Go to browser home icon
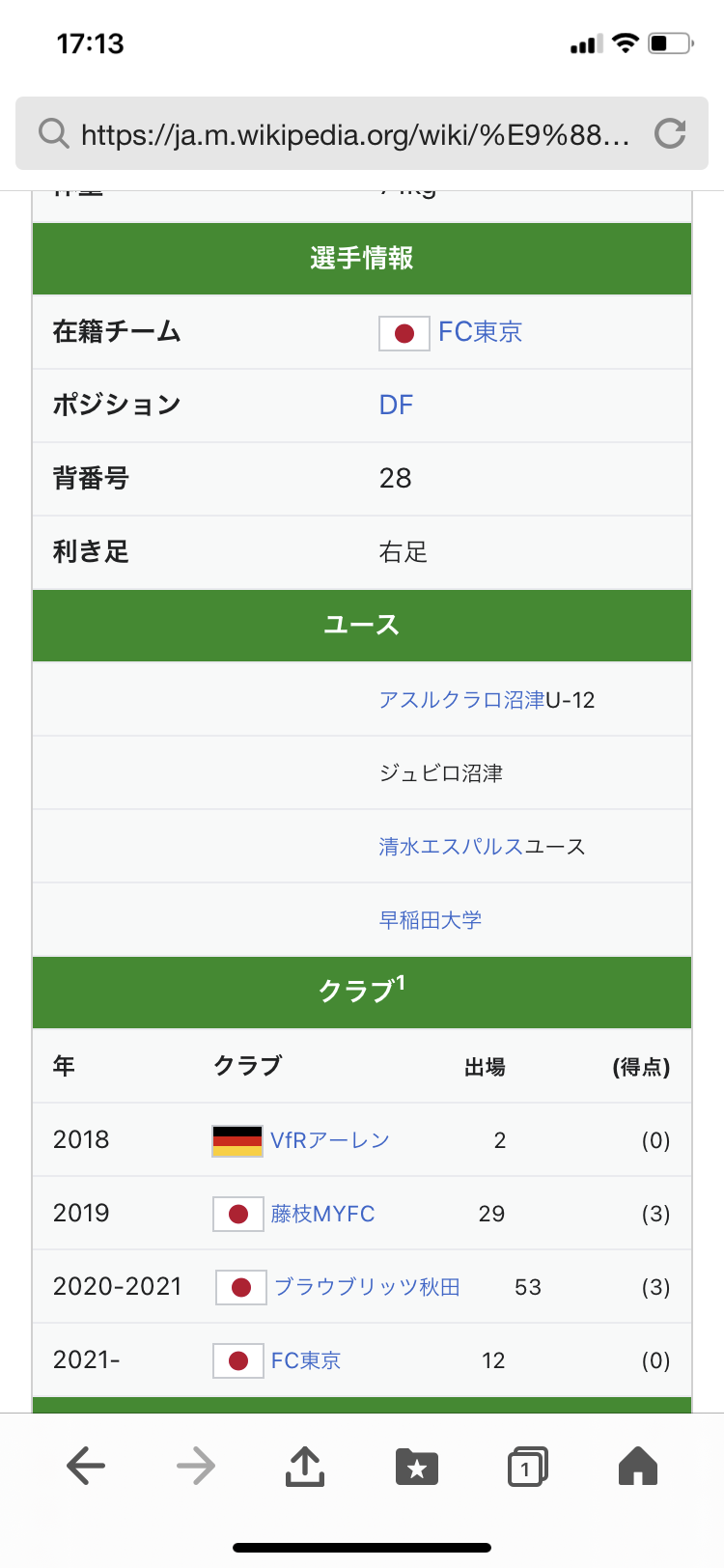724x1568 pixels. pyautogui.click(x=638, y=1466)
